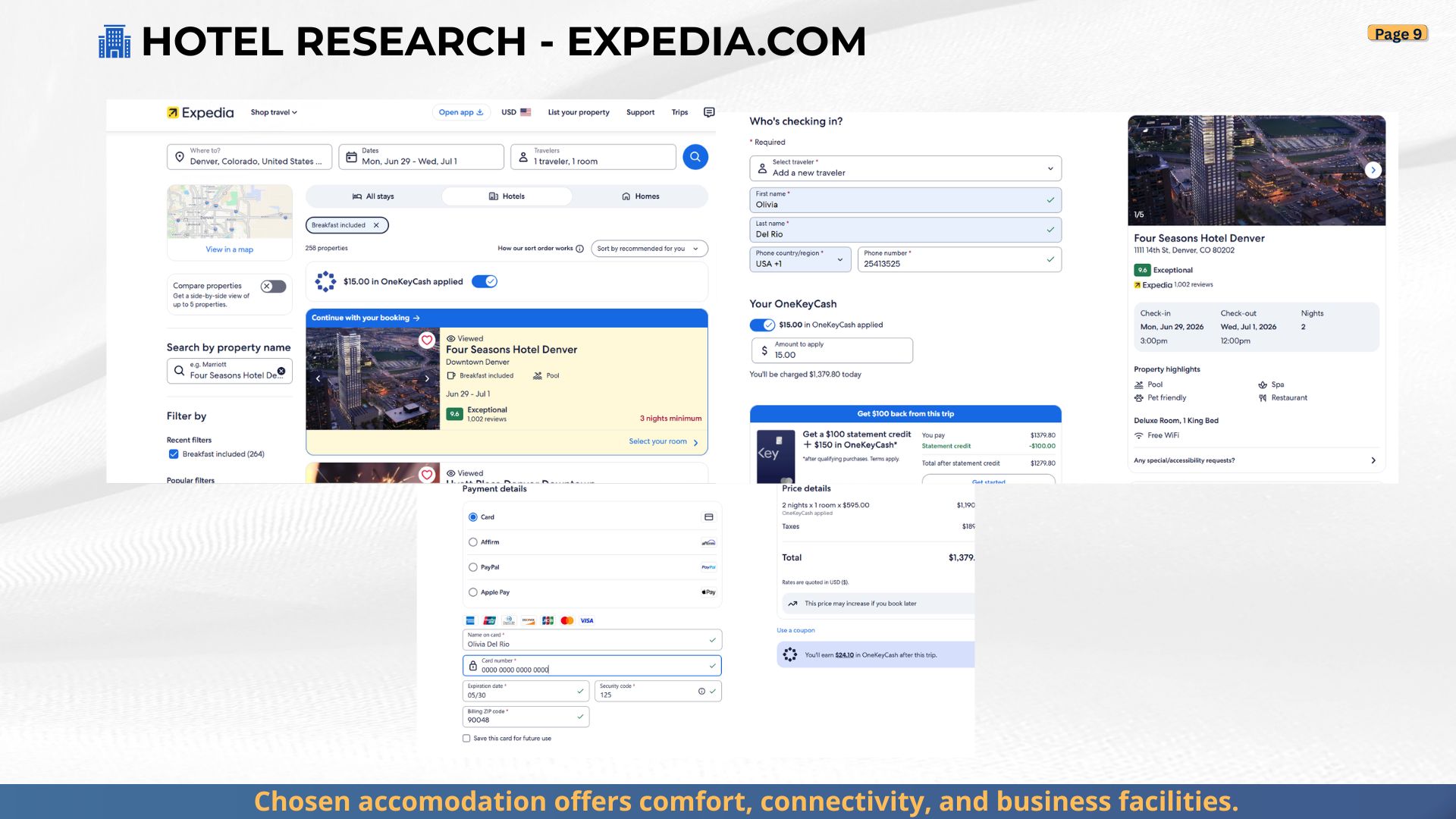
Task: Clear the property name search field
Action: [x=281, y=371]
